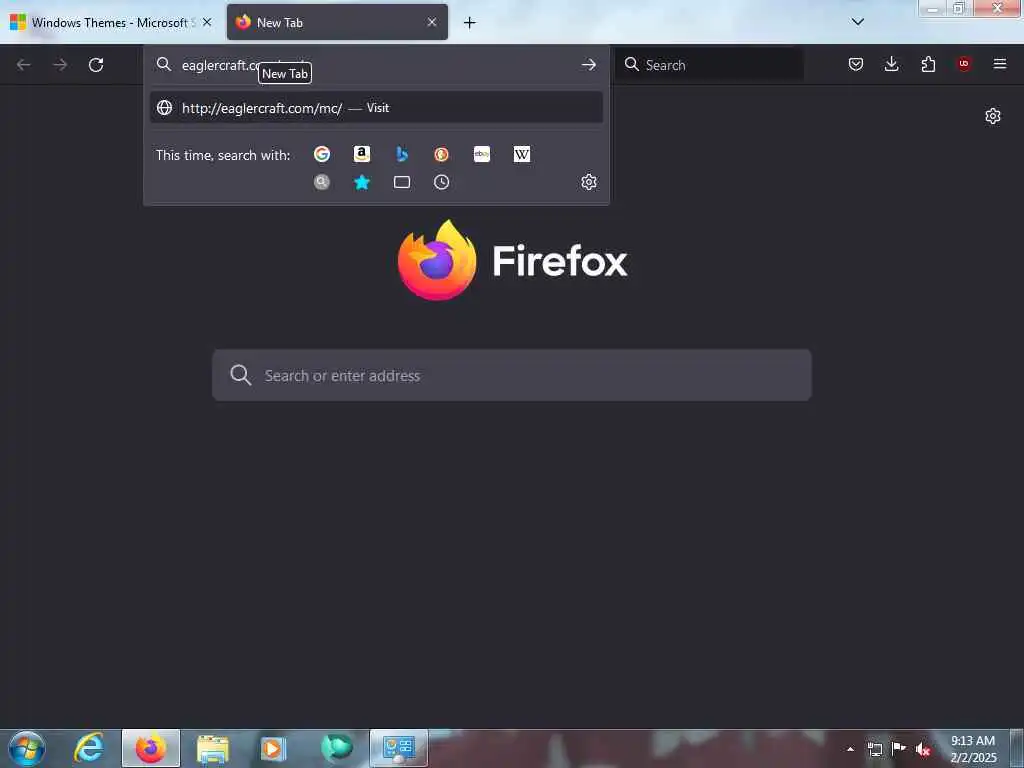This screenshot has width=1024, height=768.
Task: Search open tabs using the tabs icon
Action: [x=402, y=182]
